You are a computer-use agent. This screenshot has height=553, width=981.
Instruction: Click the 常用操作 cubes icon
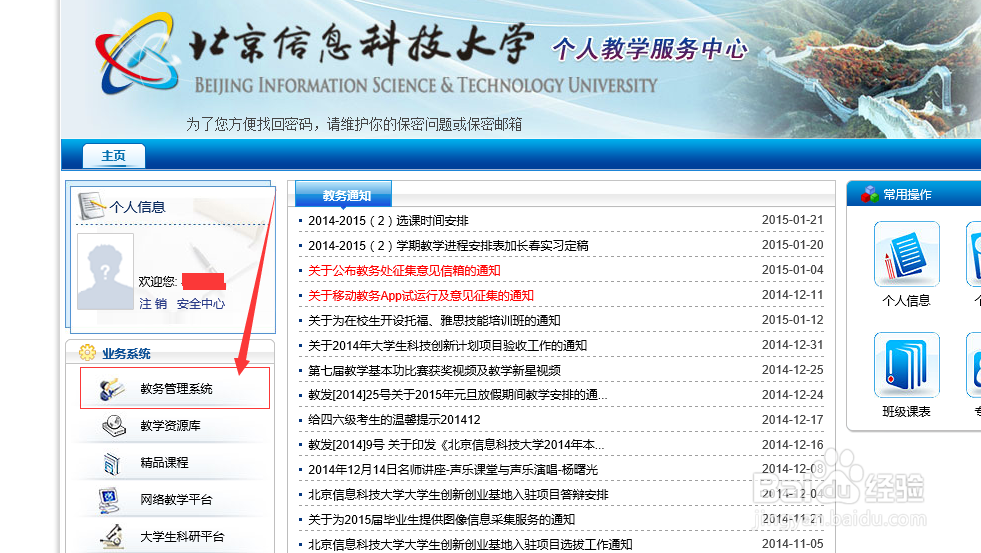coord(870,194)
